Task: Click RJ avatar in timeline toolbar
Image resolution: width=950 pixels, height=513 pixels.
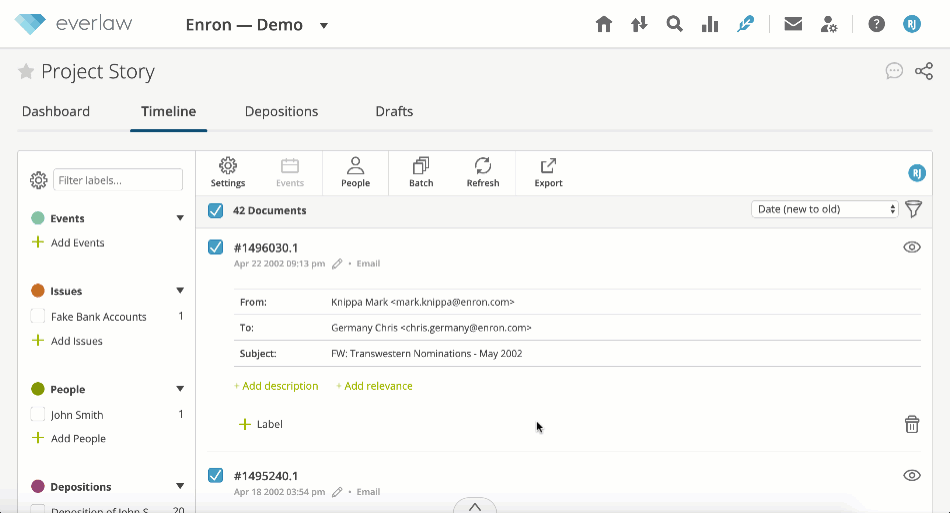Action: click(917, 173)
